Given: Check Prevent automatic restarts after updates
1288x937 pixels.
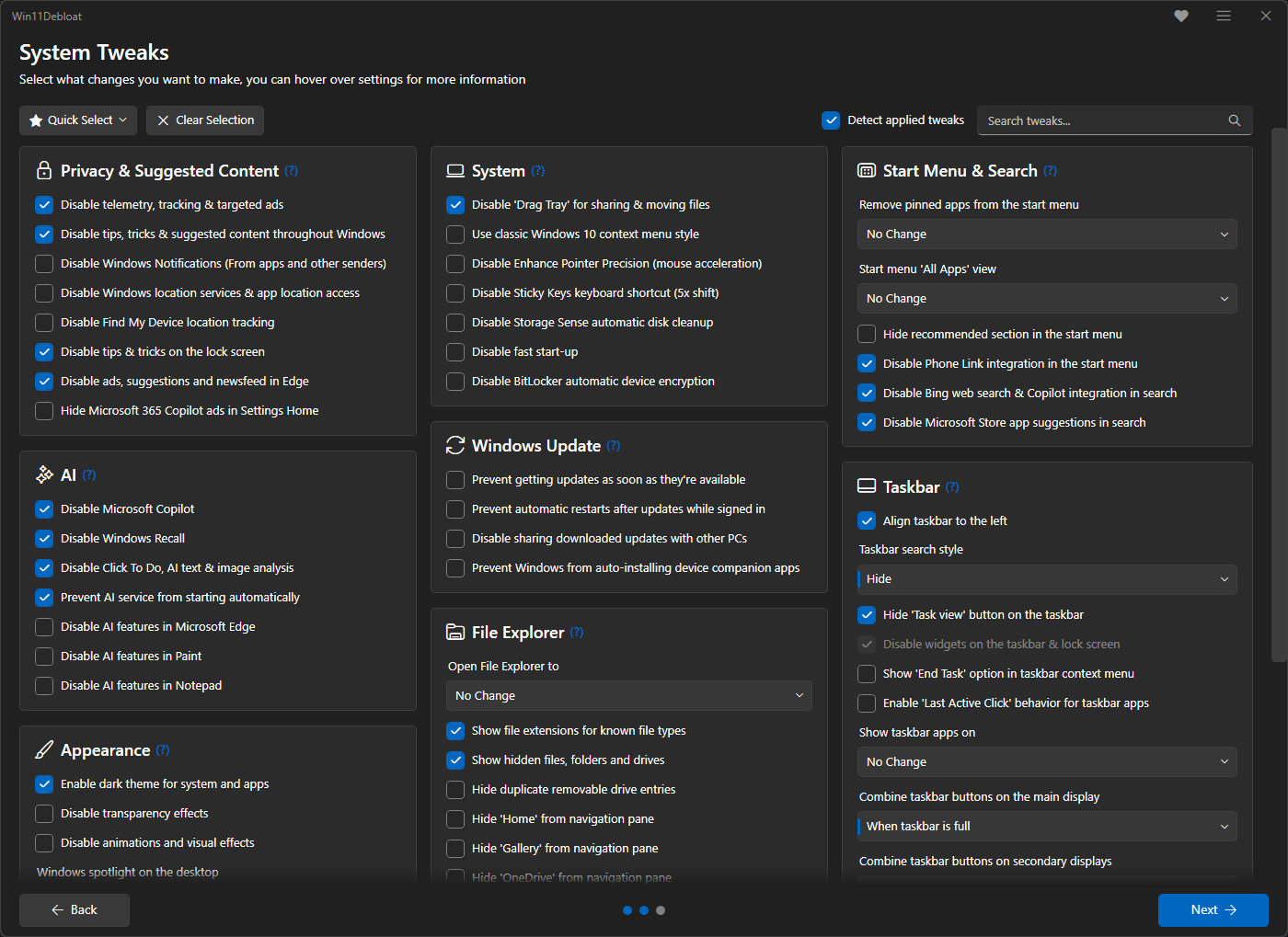Looking at the screenshot, I should click(455, 509).
